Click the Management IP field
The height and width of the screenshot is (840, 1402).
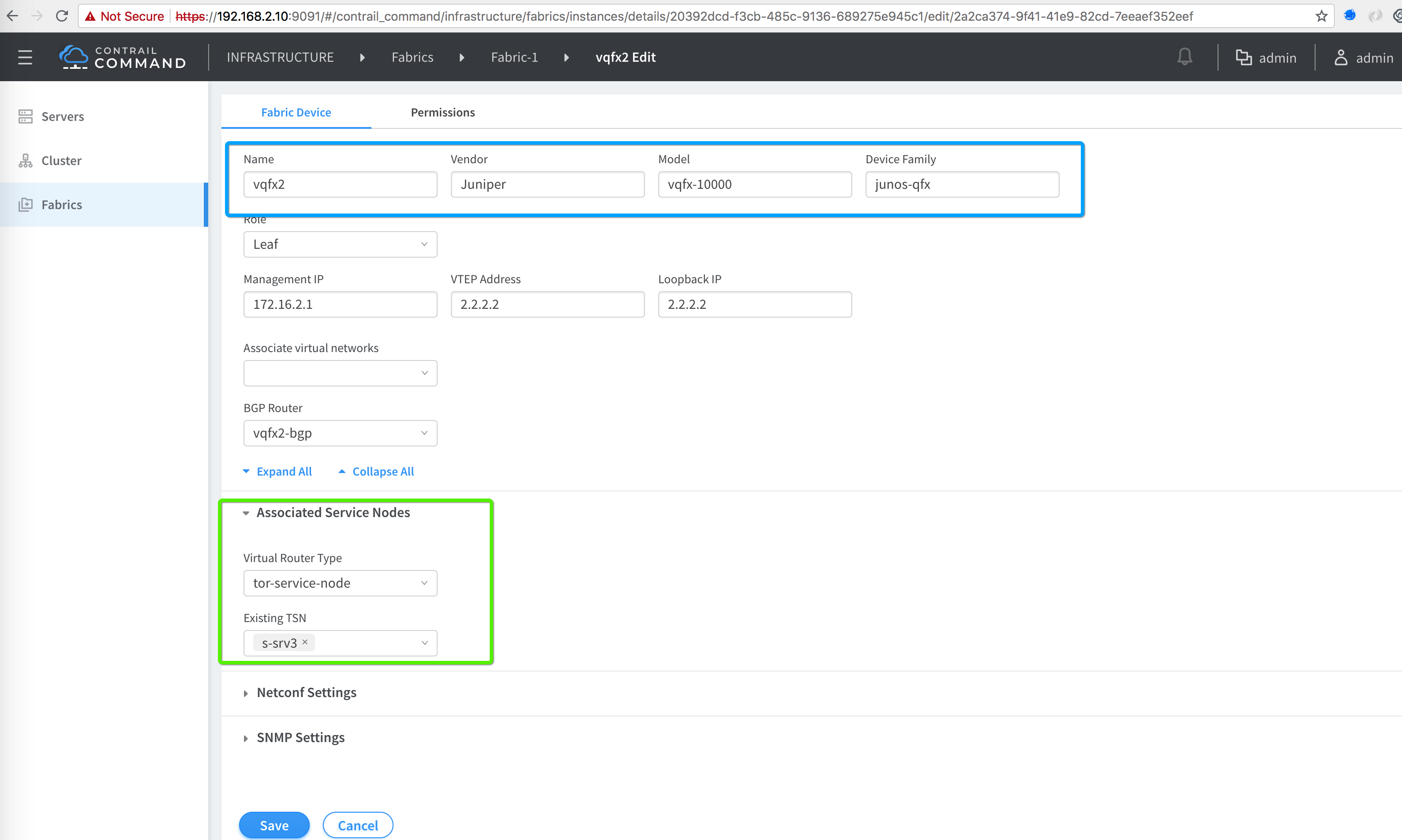pyautogui.click(x=340, y=304)
